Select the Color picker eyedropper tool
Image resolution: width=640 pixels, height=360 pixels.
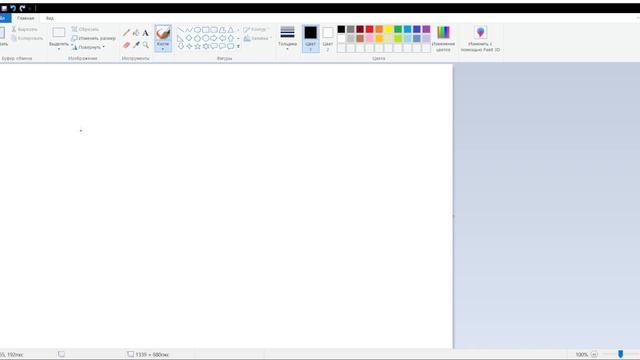pos(136,45)
